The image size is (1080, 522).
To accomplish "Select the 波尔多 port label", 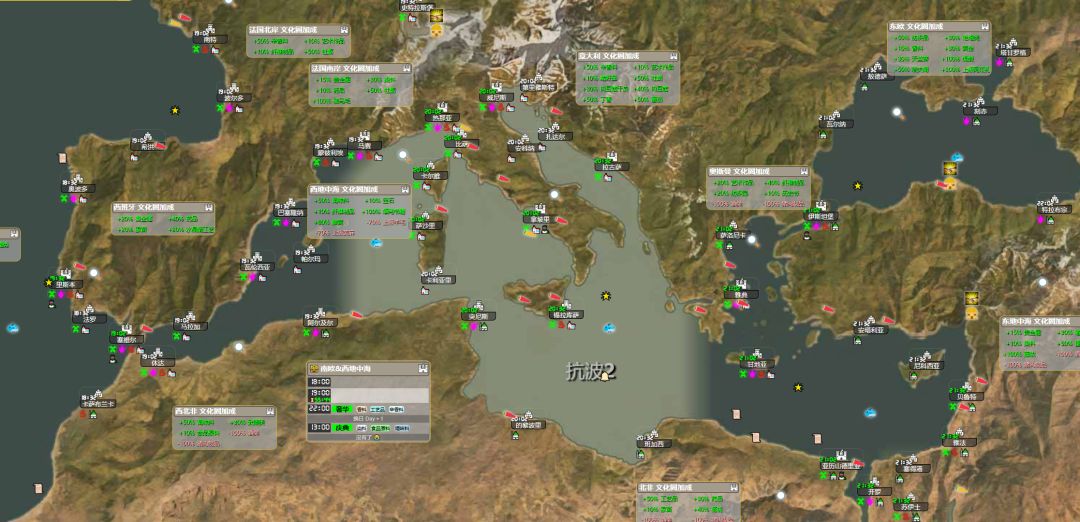I will (234, 98).
